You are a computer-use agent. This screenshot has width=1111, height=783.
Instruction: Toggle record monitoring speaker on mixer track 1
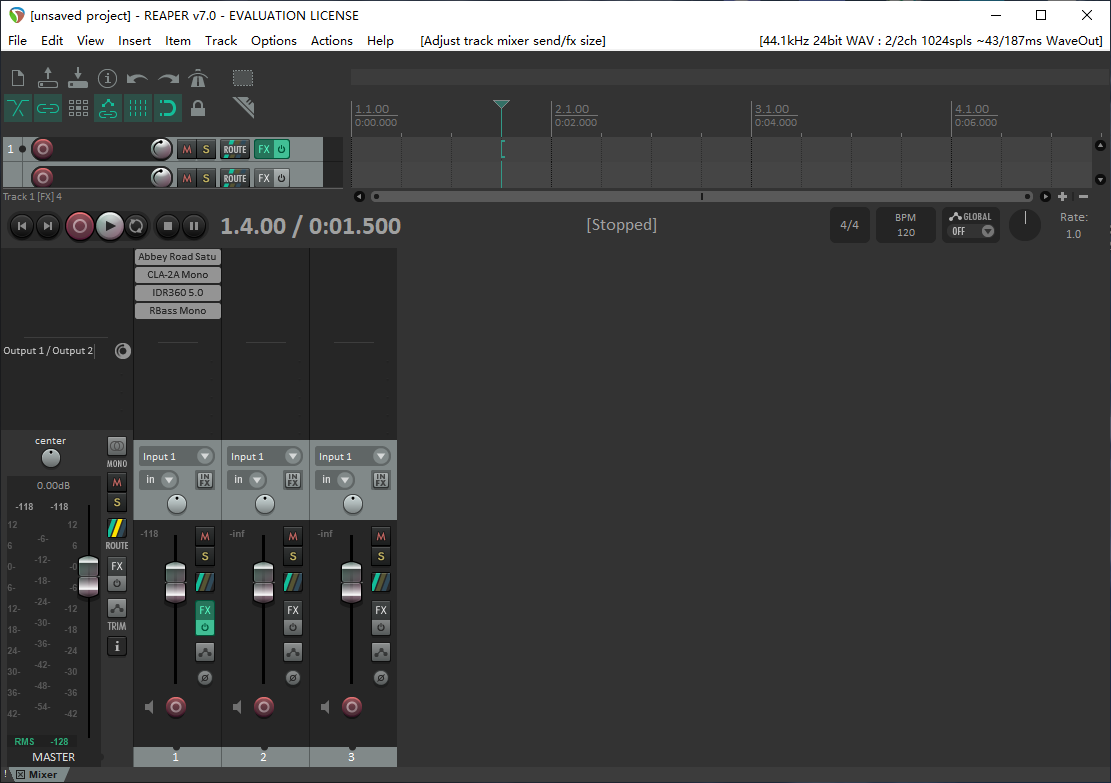[x=150, y=707]
